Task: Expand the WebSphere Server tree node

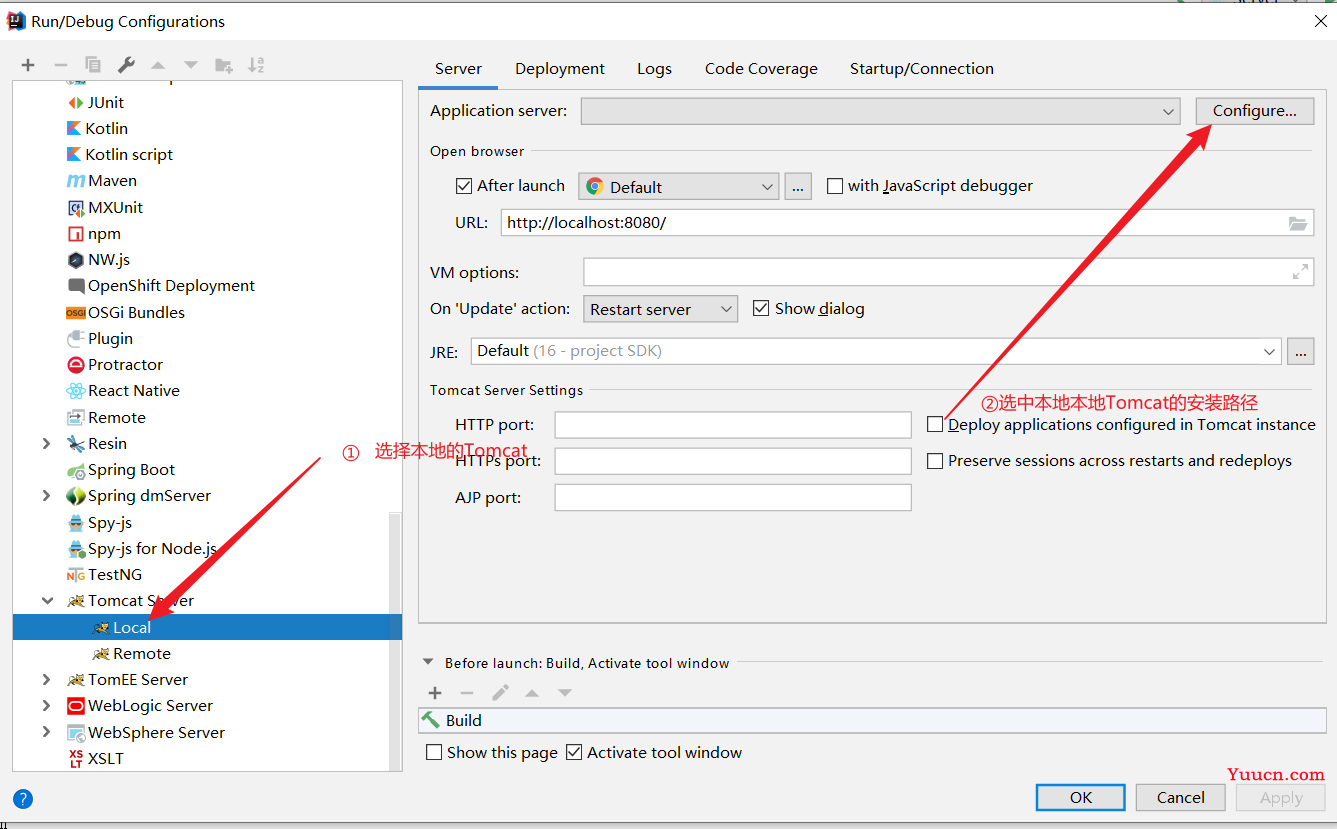Action: 46,732
